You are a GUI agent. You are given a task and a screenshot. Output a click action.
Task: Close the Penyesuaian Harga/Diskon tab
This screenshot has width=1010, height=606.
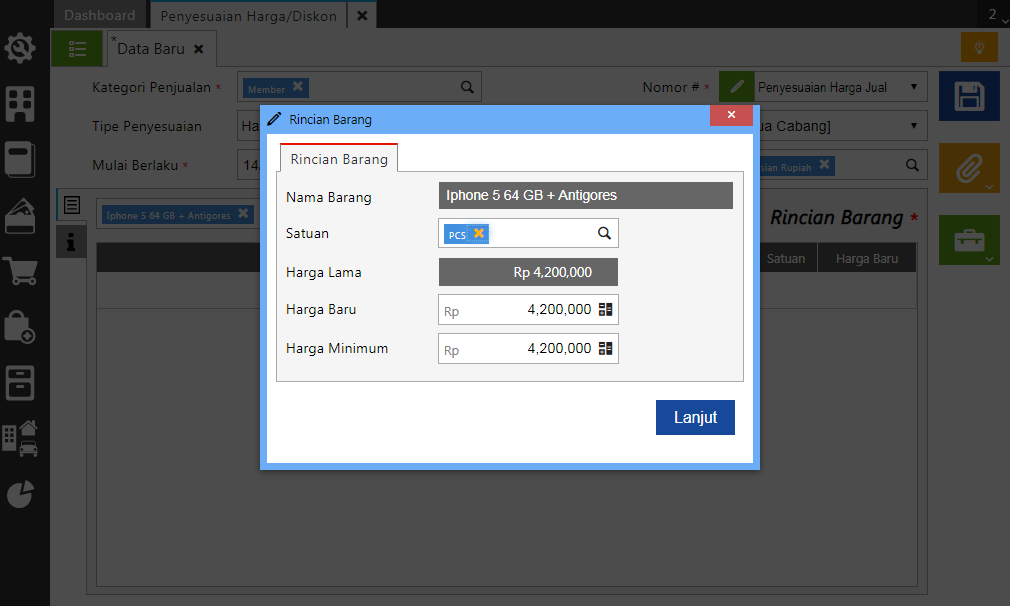[x=362, y=15]
